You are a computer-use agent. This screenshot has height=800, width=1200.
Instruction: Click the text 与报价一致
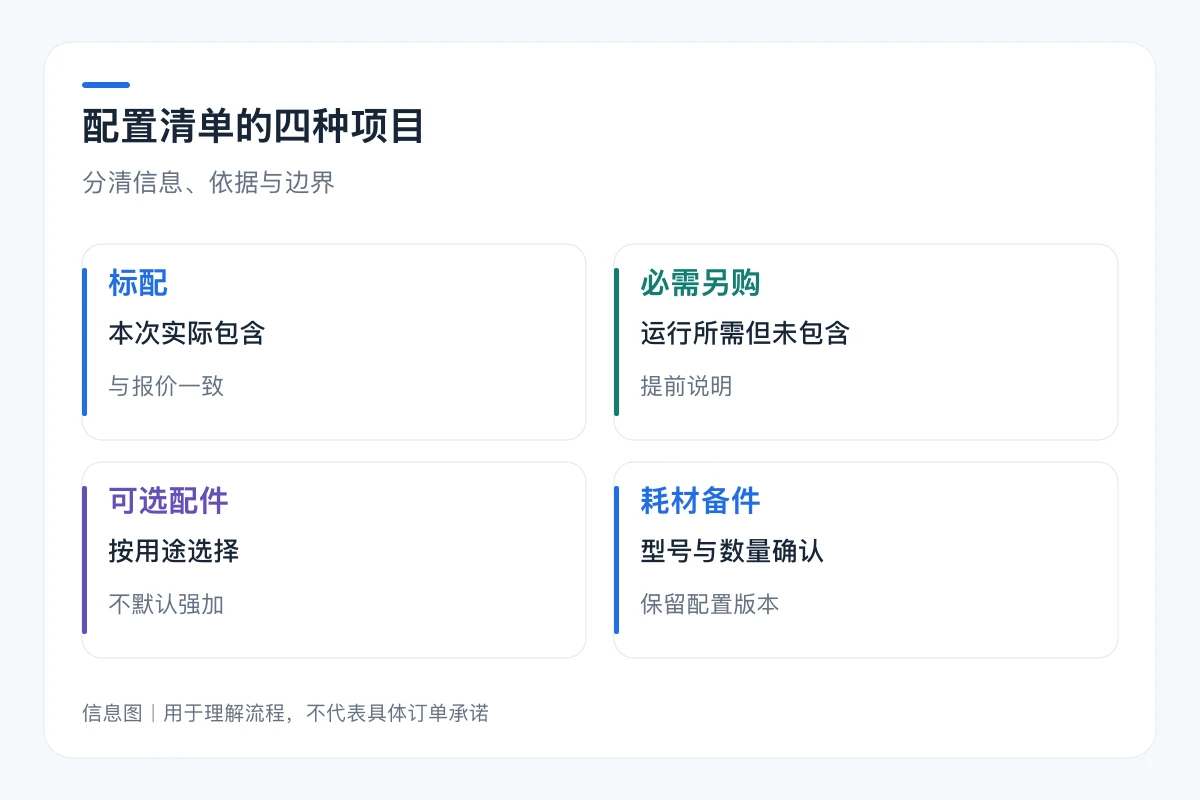click(166, 385)
